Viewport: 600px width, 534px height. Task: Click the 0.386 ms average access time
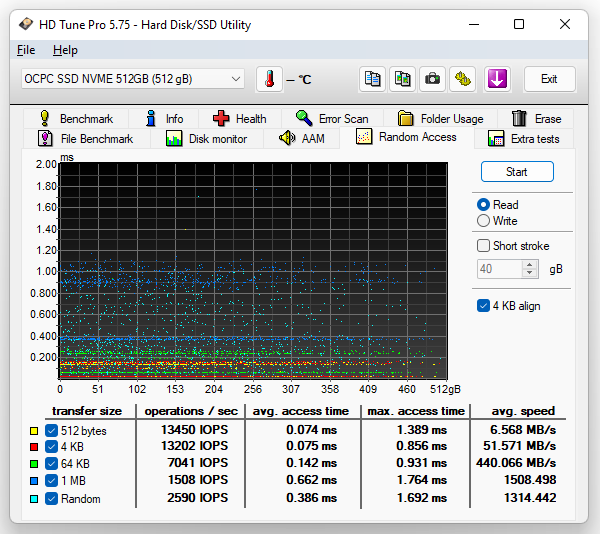[x=311, y=498]
